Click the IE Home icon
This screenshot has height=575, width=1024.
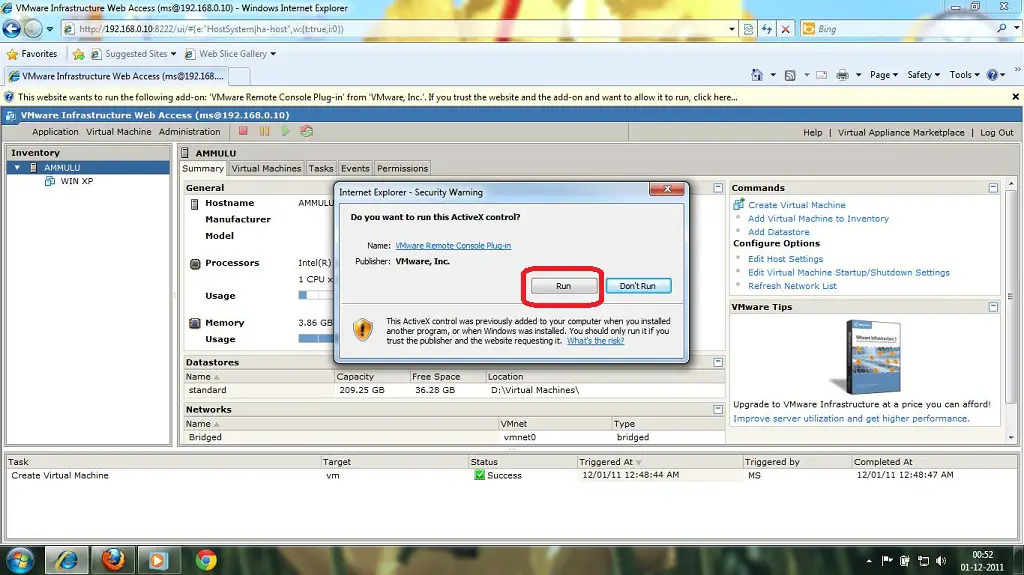click(x=756, y=75)
